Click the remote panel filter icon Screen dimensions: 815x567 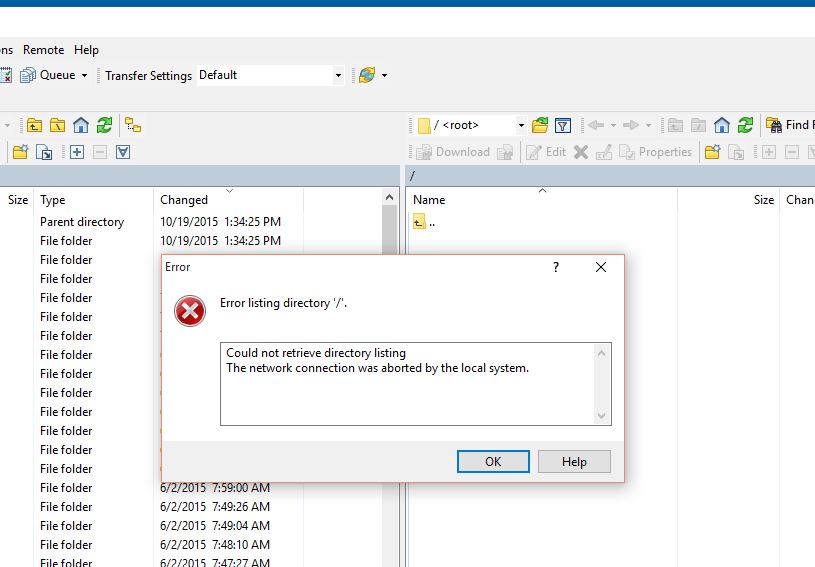point(563,125)
